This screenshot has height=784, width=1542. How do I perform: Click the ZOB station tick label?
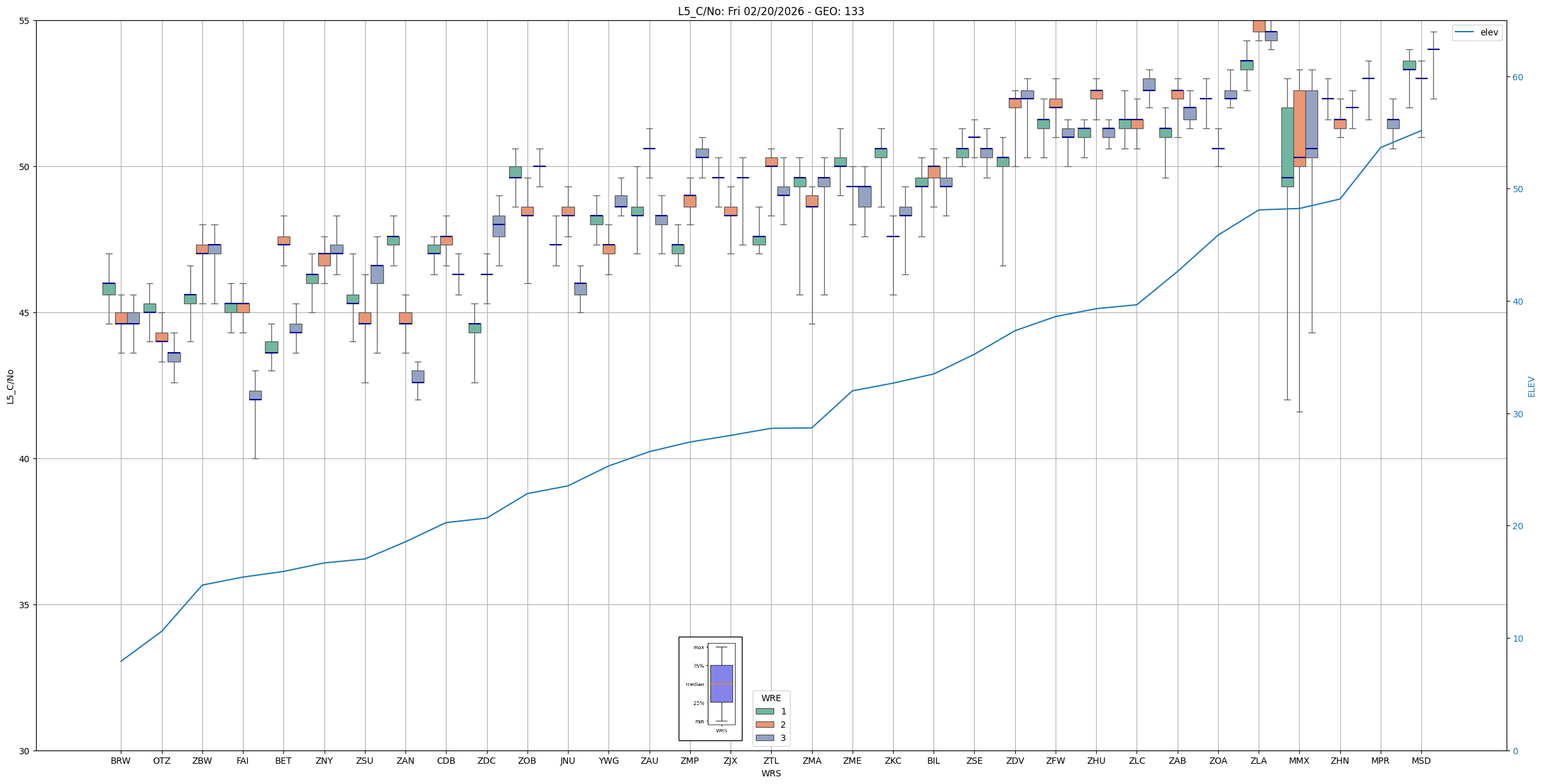pos(527,761)
